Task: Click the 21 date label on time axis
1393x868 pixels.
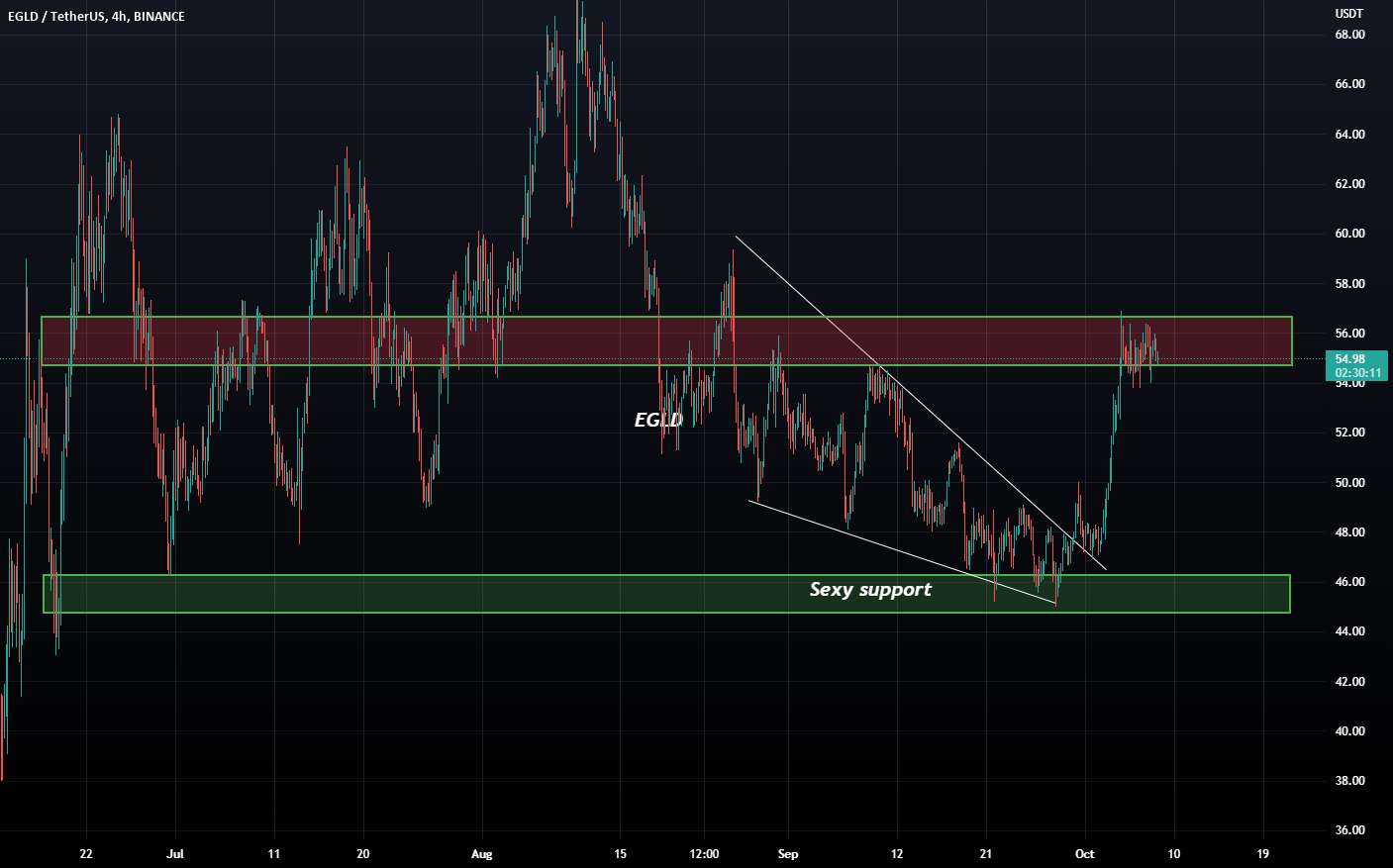Action: [986, 853]
